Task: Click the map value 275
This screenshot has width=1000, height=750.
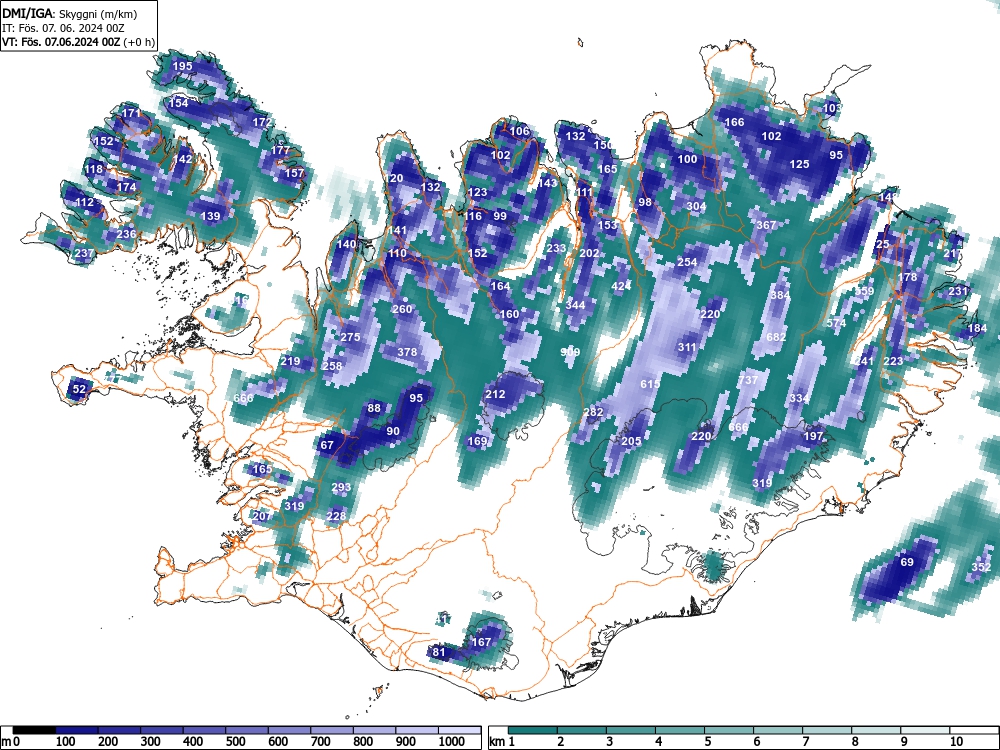Action: 350,337
